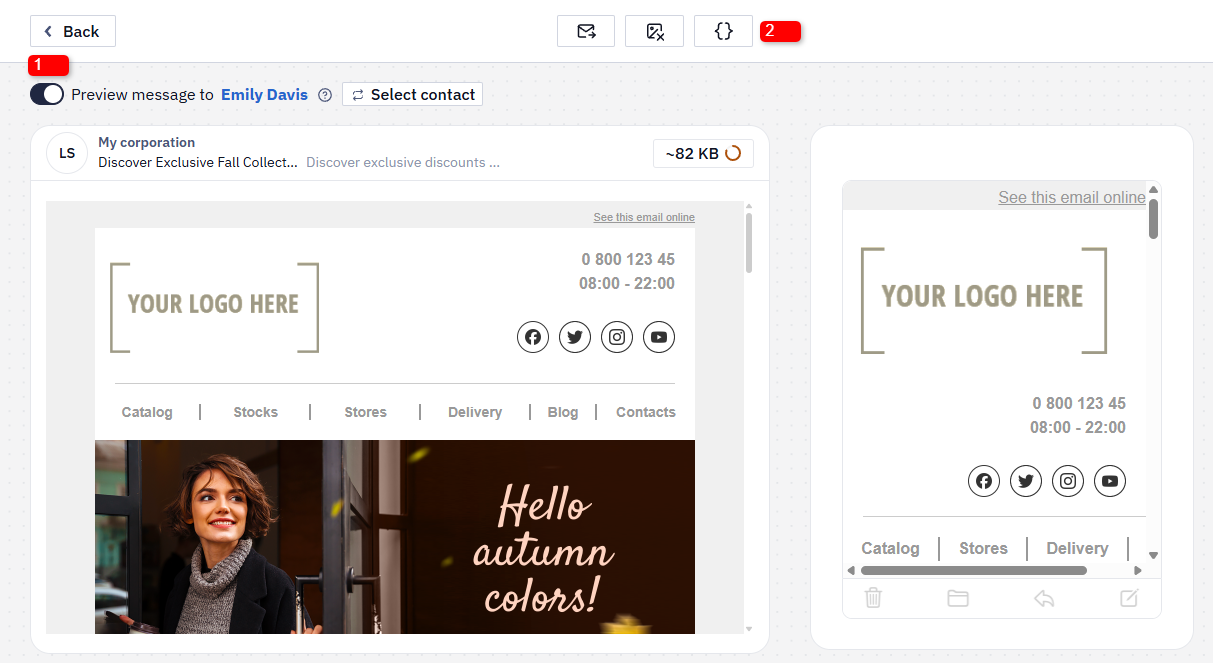Open Delivery item in mobile preview

click(1077, 548)
